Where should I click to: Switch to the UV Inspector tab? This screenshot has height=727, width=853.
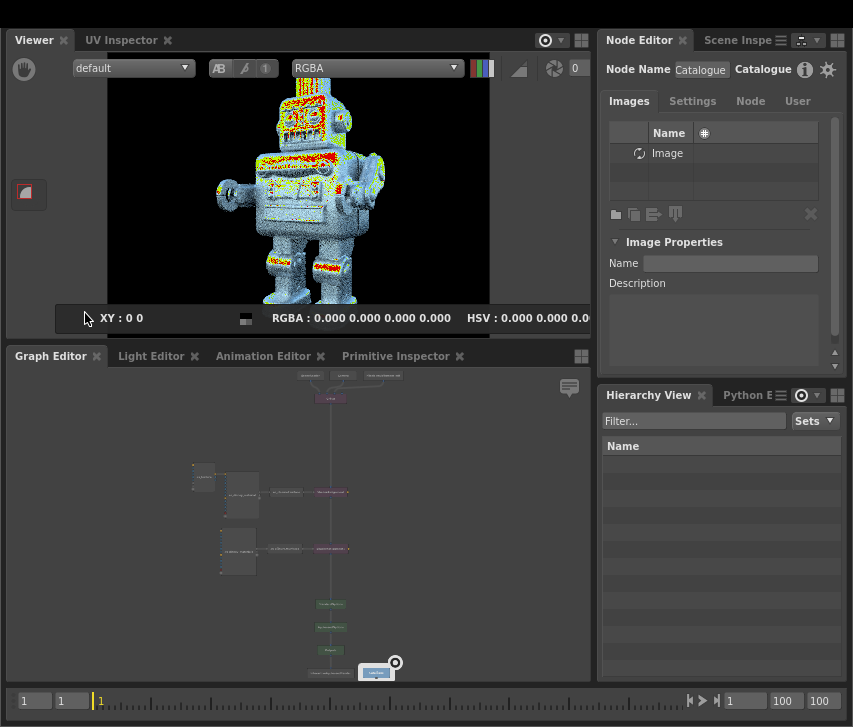click(121, 40)
